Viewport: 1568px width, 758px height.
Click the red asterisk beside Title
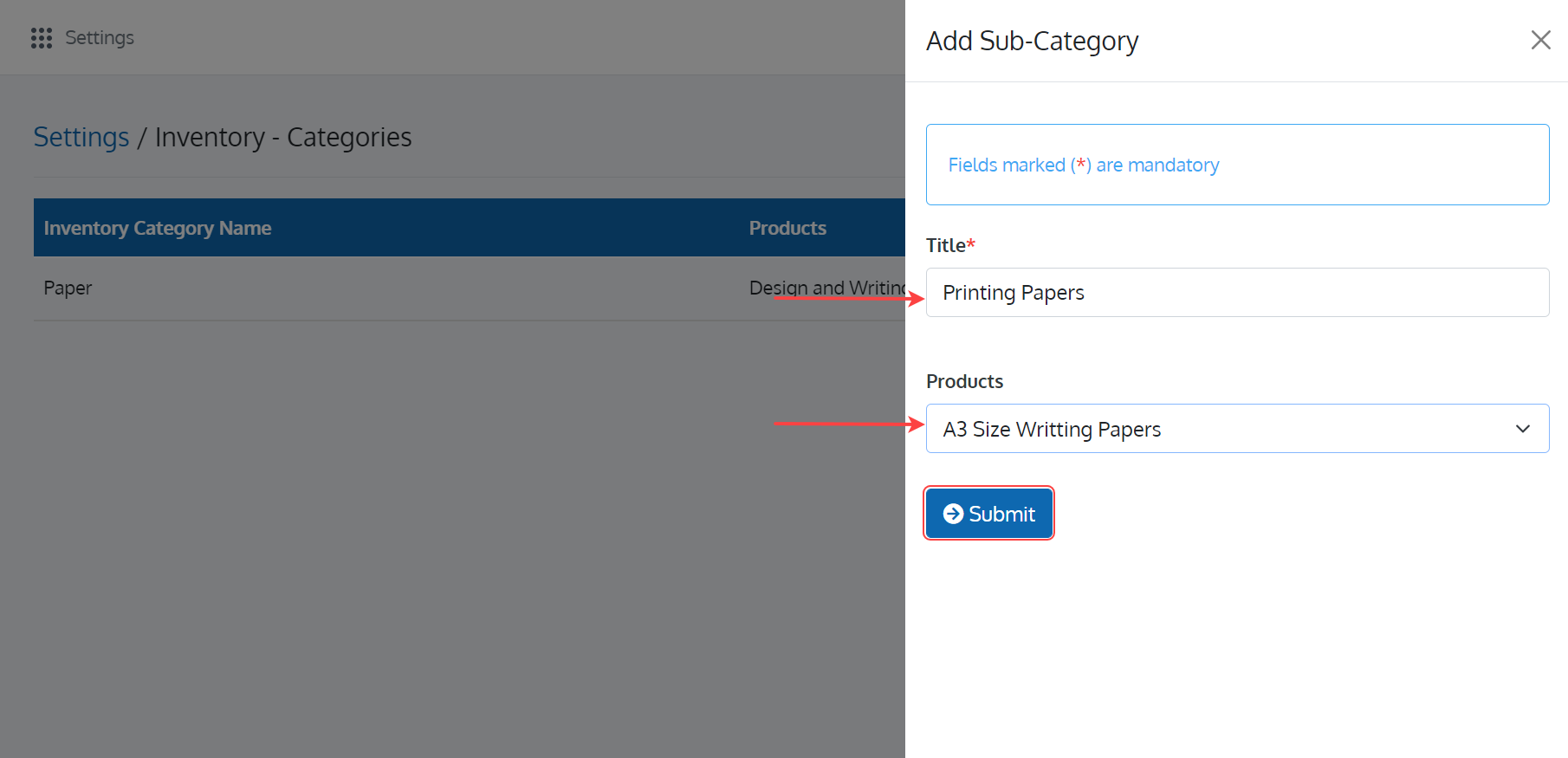point(971,244)
